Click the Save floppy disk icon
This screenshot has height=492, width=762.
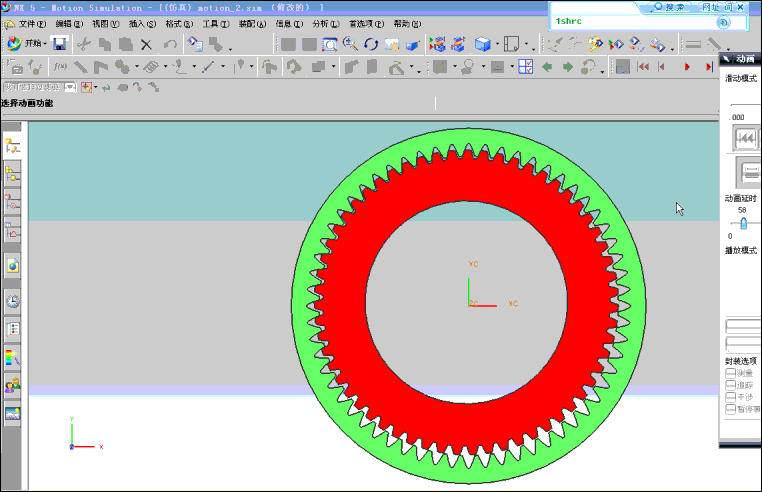[59, 44]
